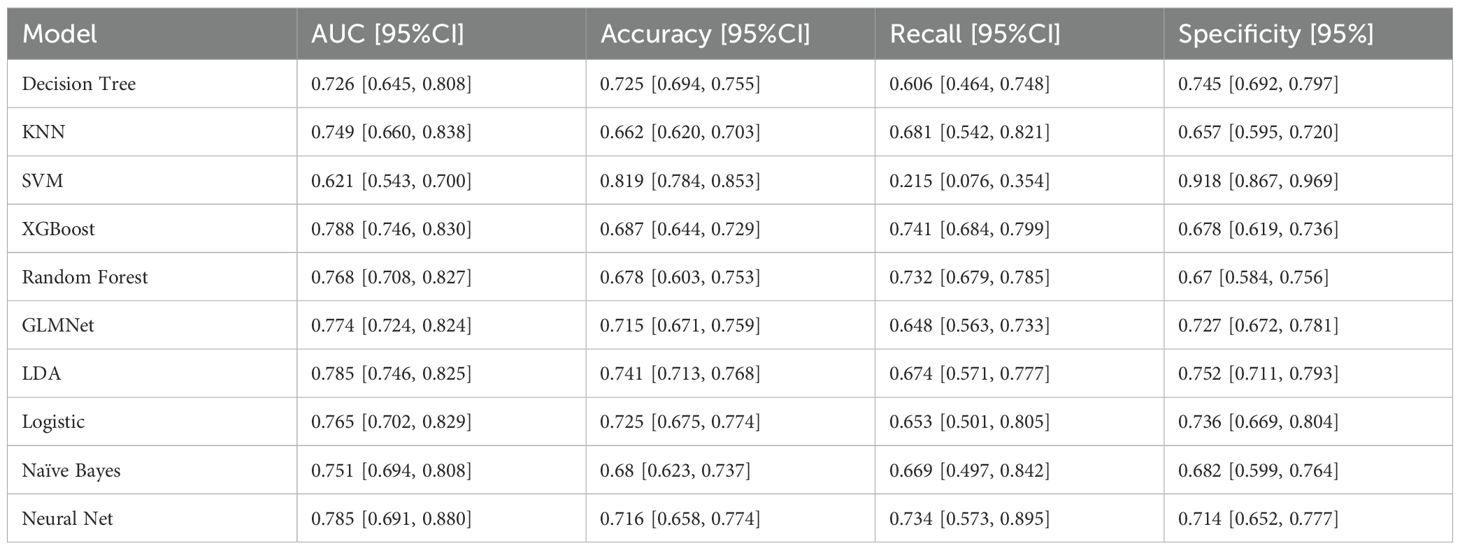Click the Model column header
Screen dimensions: 1460x550
[60, 34]
